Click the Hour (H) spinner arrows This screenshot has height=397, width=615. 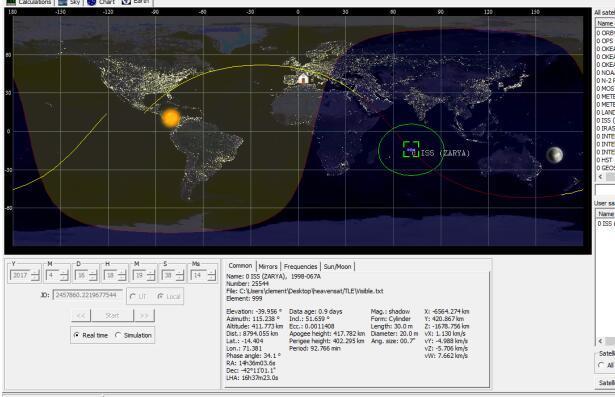tap(122, 275)
